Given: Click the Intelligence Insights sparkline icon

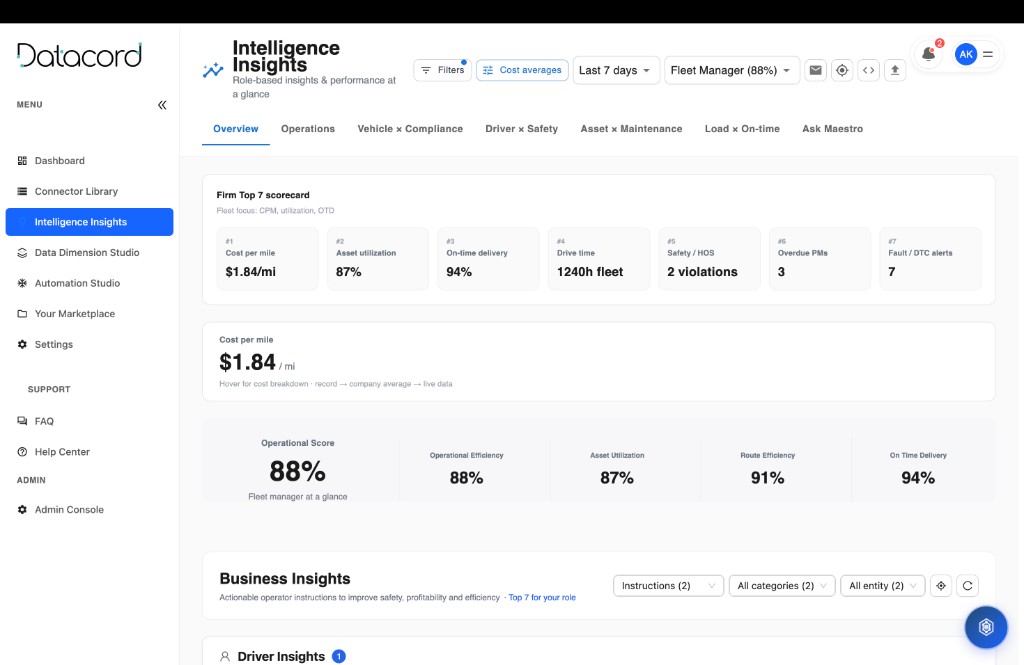Looking at the screenshot, I should click(x=213, y=70).
